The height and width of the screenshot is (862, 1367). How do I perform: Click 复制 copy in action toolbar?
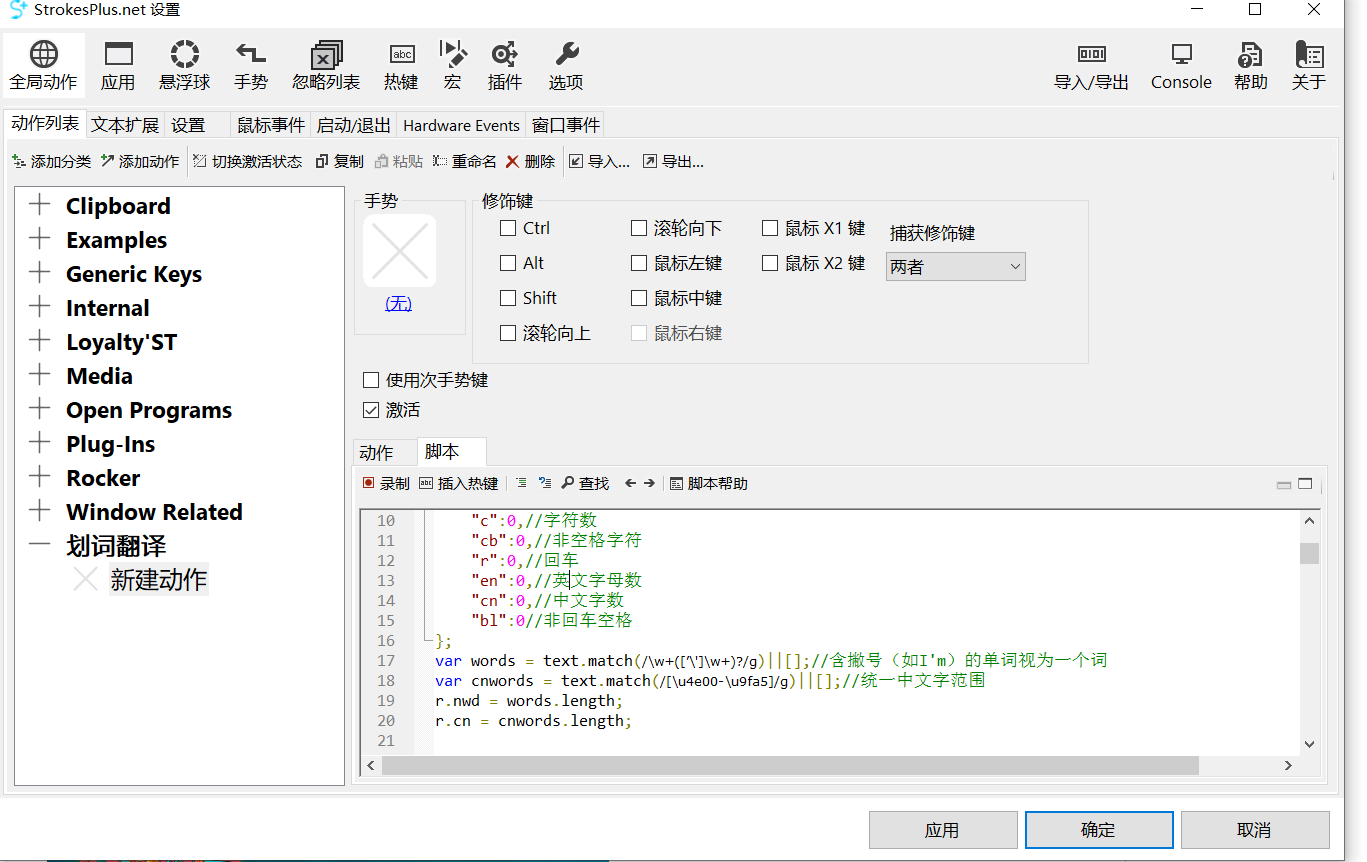pyautogui.click(x=339, y=161)
